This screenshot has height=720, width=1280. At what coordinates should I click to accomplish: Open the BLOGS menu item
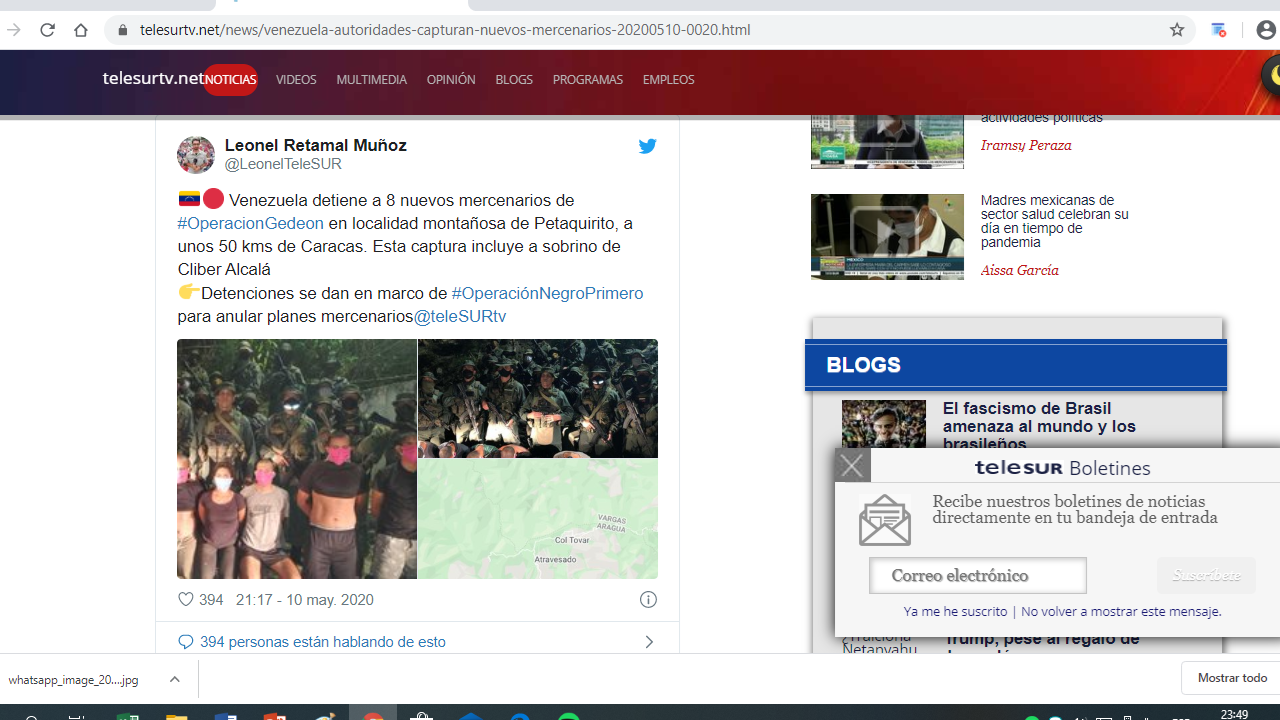[x=514, y=80]
